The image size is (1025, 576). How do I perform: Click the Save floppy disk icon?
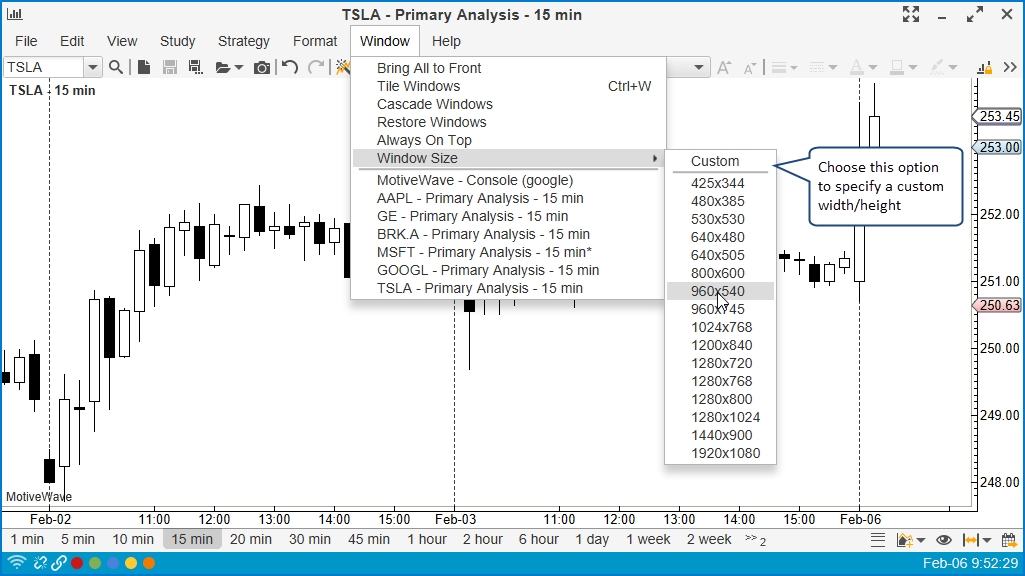pyautogui.click(x=170, y=67)
